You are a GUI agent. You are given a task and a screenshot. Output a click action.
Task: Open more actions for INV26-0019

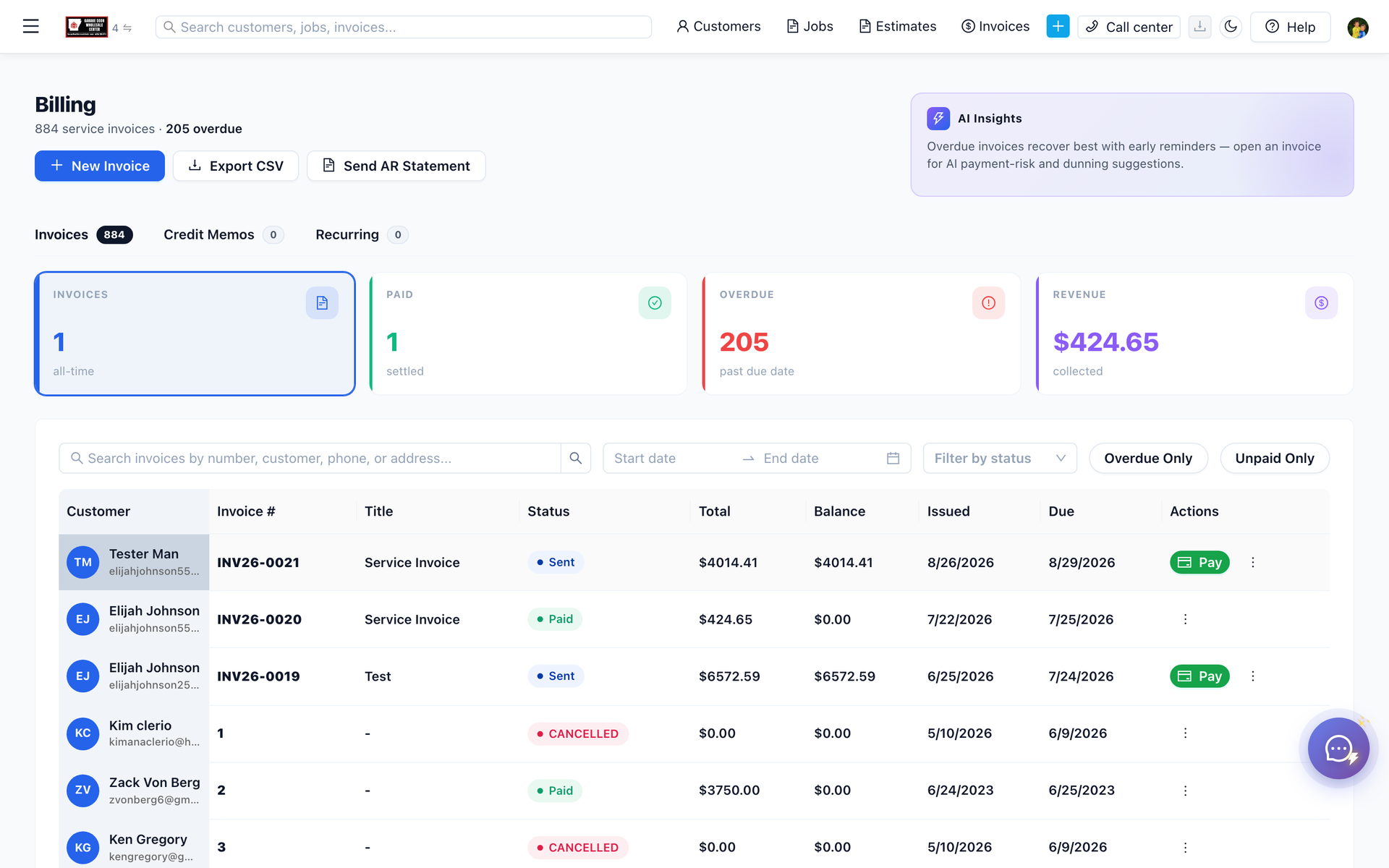1253,676
